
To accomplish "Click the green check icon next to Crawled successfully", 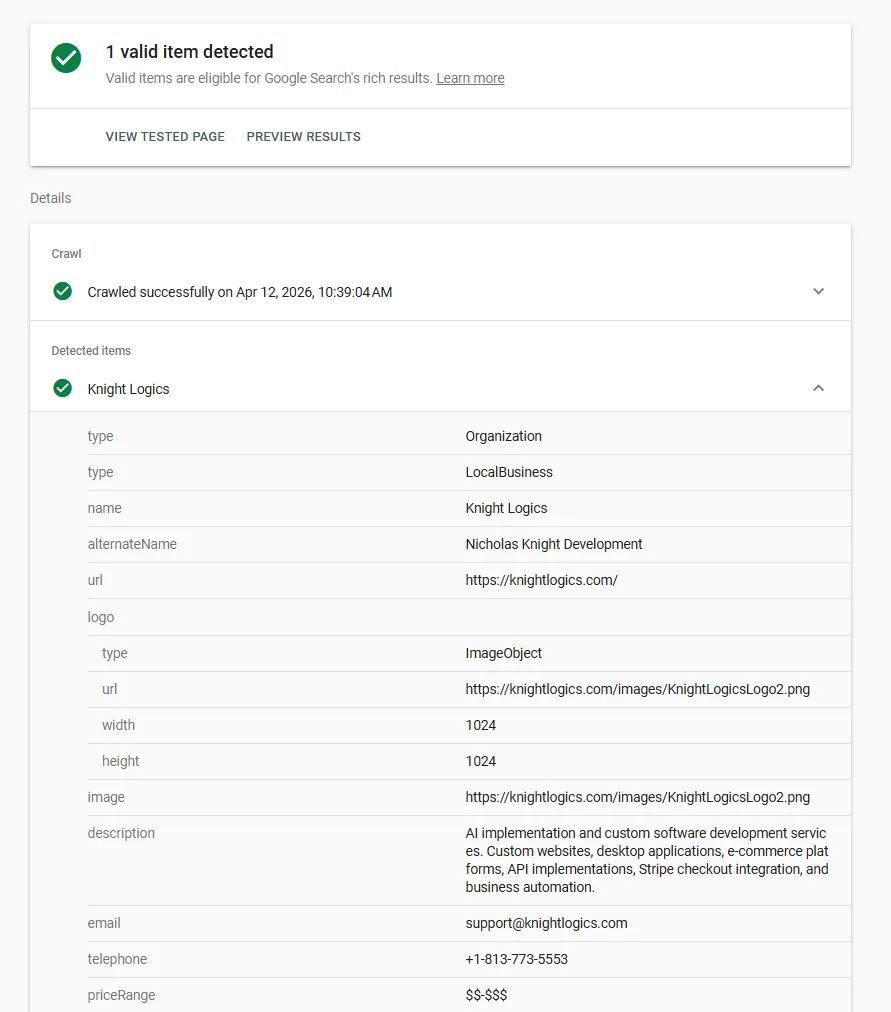I will [x=63, y=291].
